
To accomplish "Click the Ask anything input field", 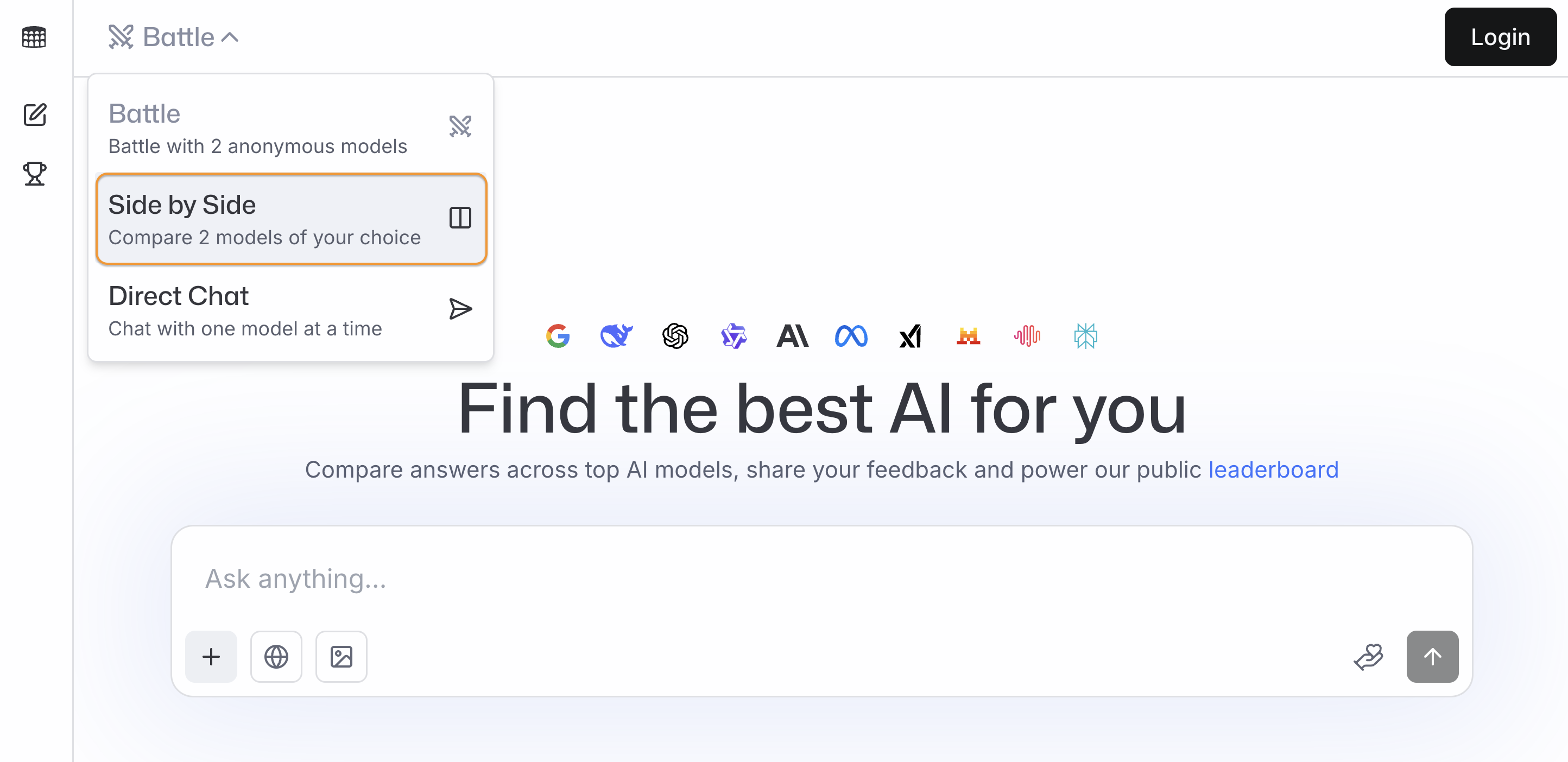I will point(822,578).
